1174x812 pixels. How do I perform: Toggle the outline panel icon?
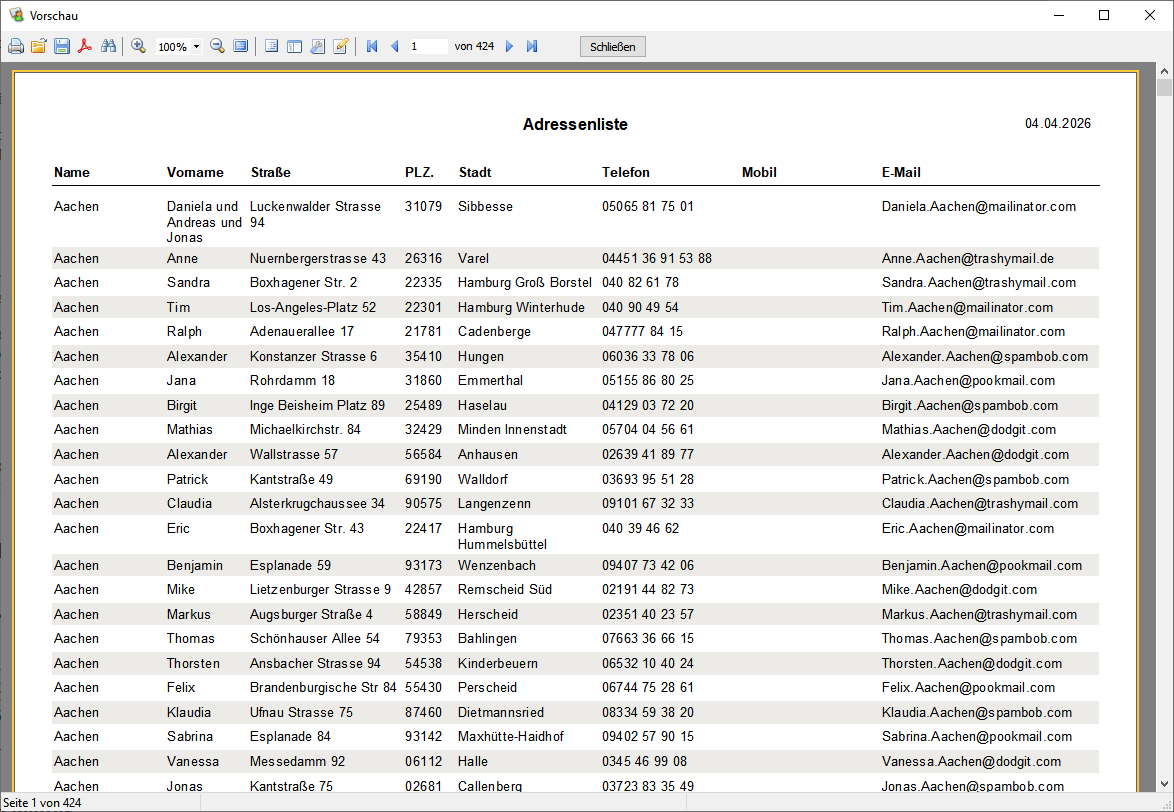271,47
